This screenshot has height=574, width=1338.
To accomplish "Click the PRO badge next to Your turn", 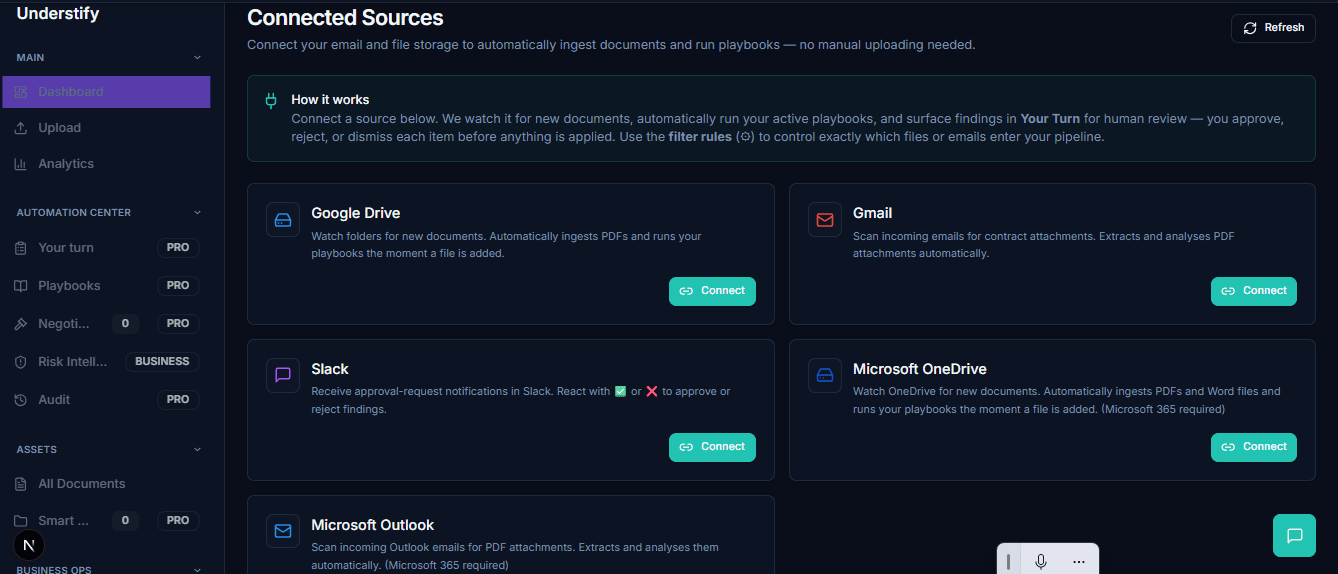I will coord(178,248).
